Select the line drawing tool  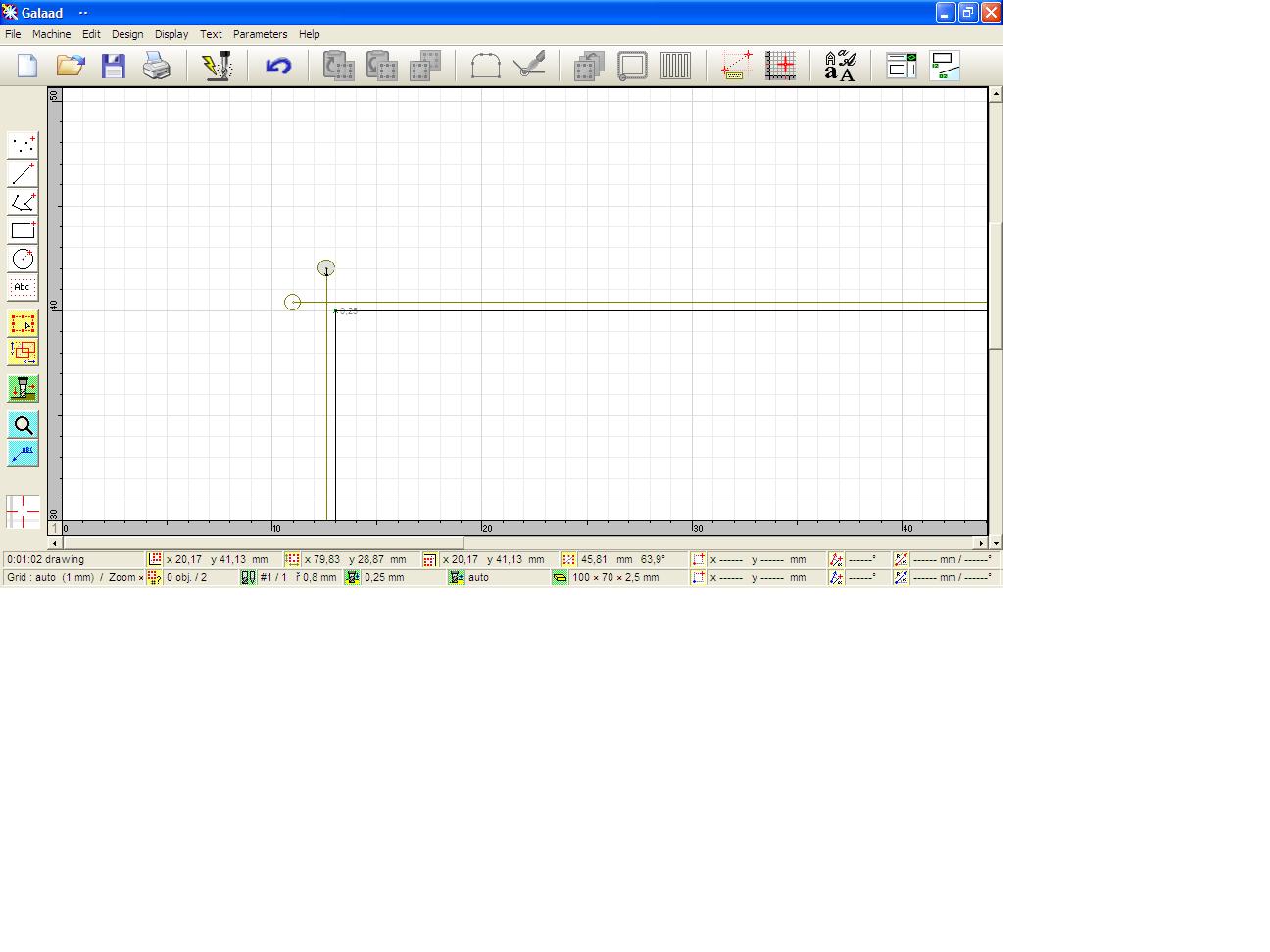(x=23, y=173)
